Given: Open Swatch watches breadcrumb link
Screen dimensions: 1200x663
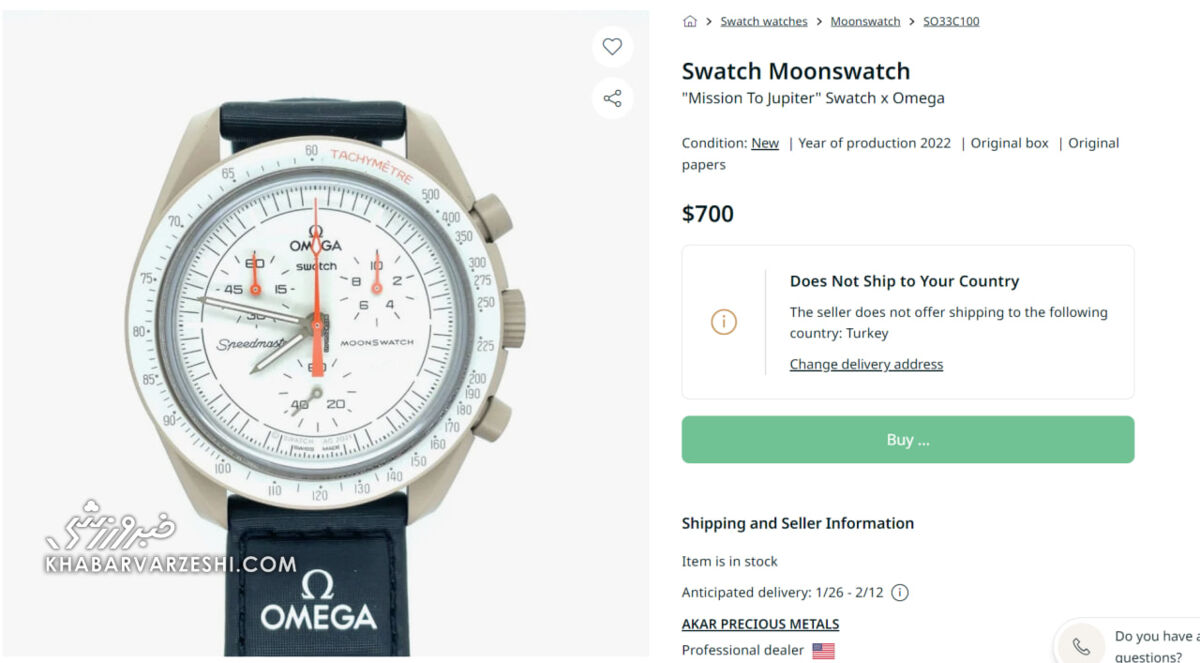Looking at the screenshot, I should coord(764,21).
